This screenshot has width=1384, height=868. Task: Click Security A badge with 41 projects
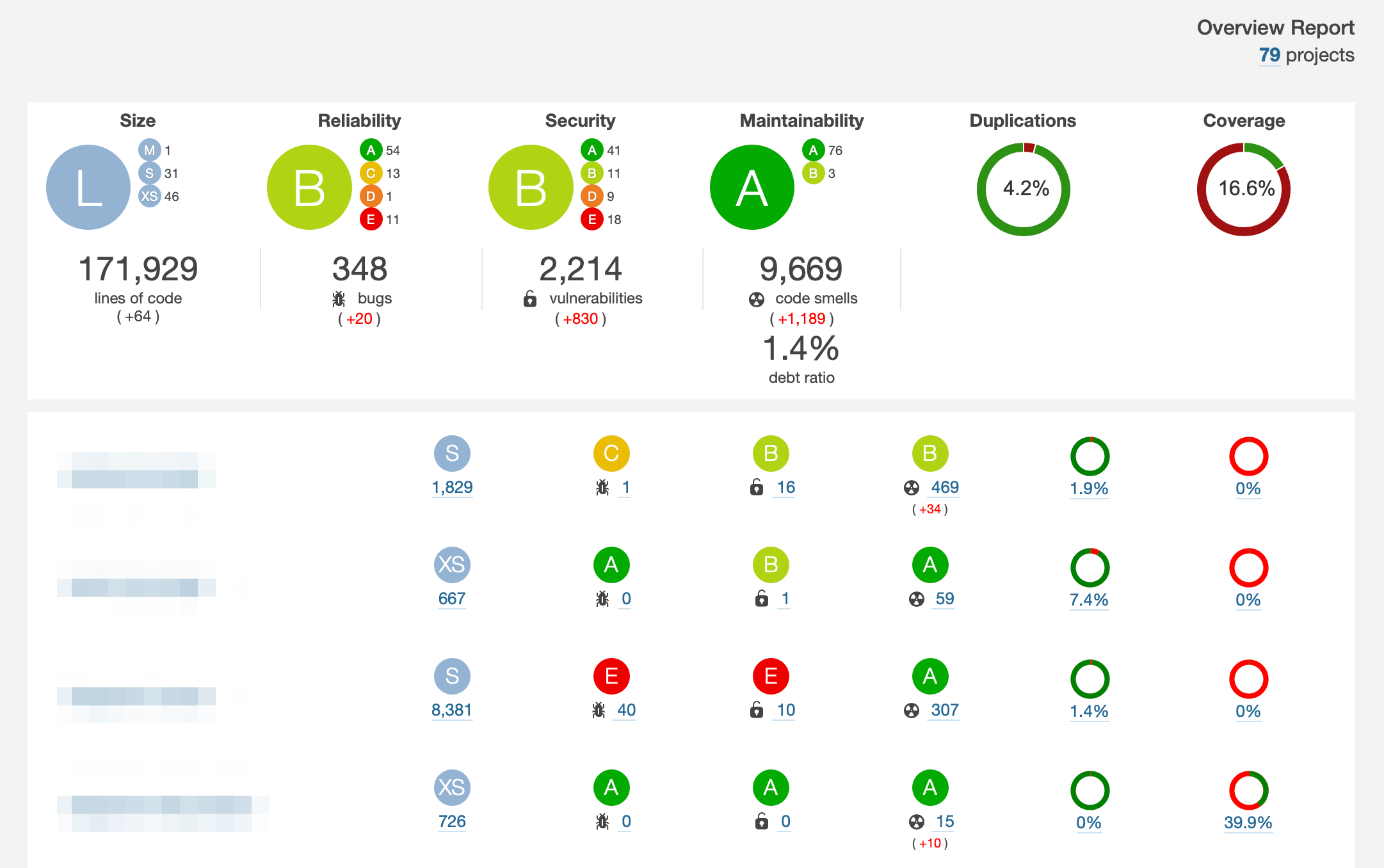coord(592,150)
